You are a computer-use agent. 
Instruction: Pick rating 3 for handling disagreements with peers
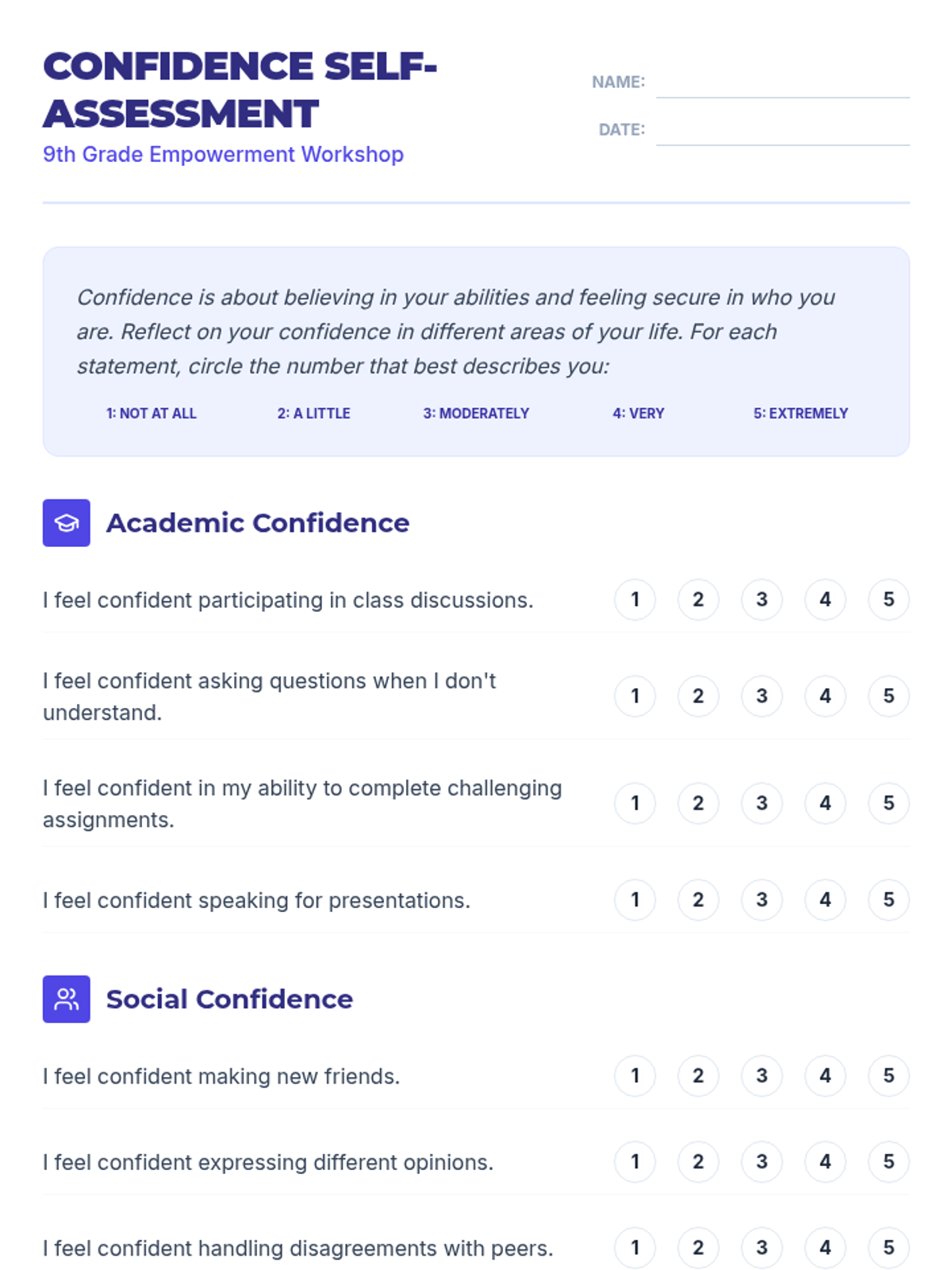[762, 1248]
